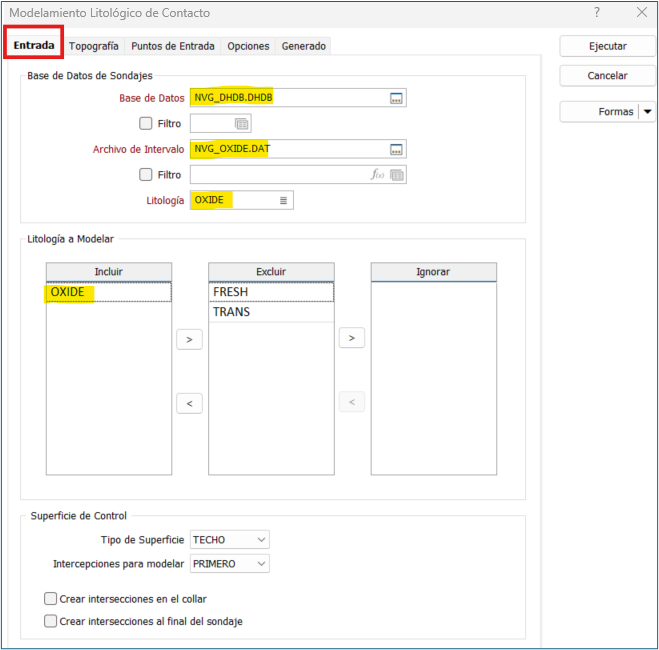Open the Litología field list icon
659x650 pixels.
pyautogui.click(x=283, y=200)
